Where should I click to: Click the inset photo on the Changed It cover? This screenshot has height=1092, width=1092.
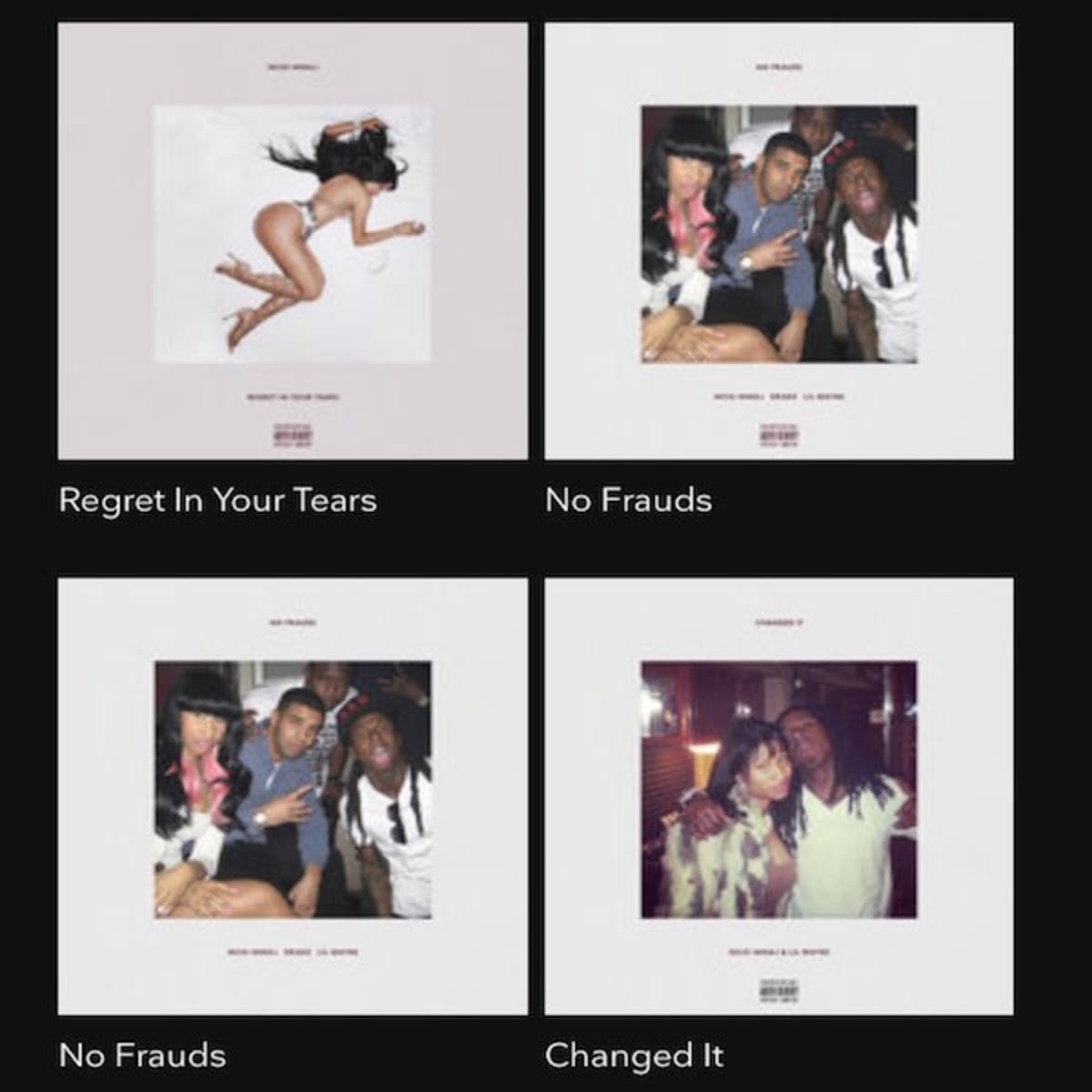coord(779,789)
